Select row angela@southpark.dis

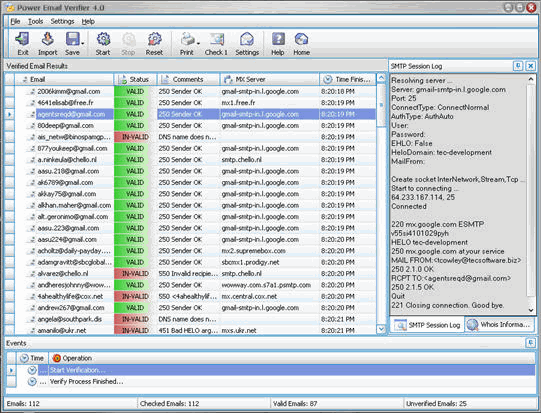[195, 319]
